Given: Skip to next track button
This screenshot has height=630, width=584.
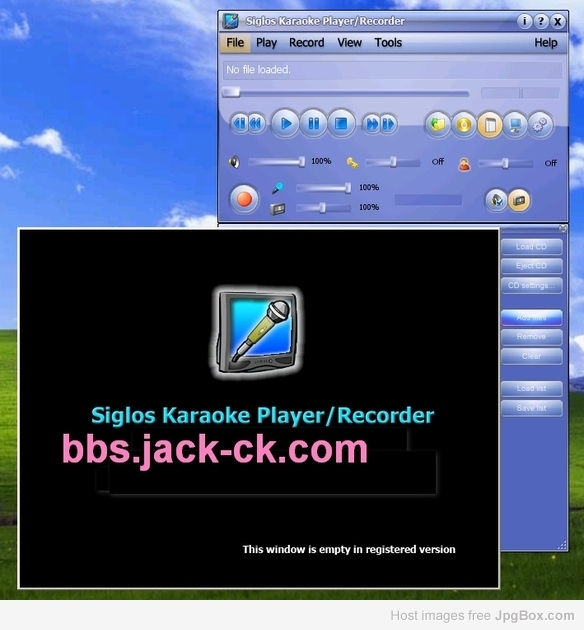Looking at the screenshot, I should (388, 124).
